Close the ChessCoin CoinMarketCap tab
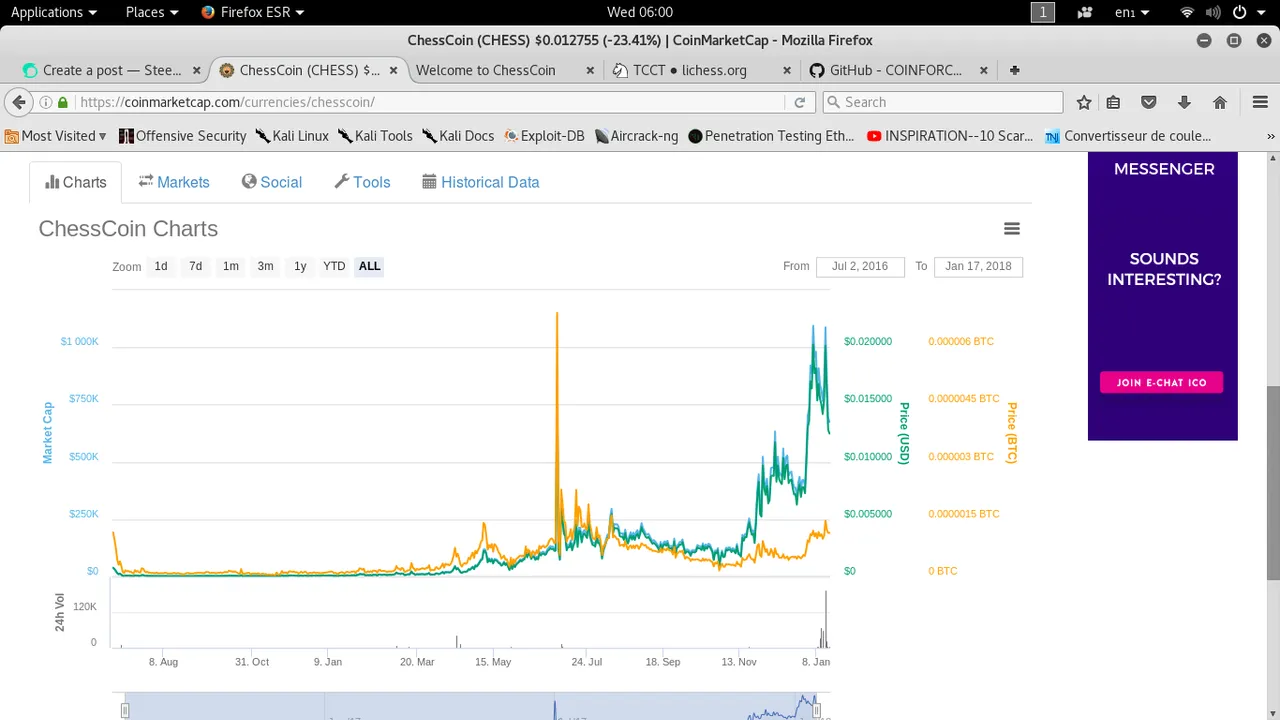The height and width of the screenshot is (720, 1280). click(395, 70)
